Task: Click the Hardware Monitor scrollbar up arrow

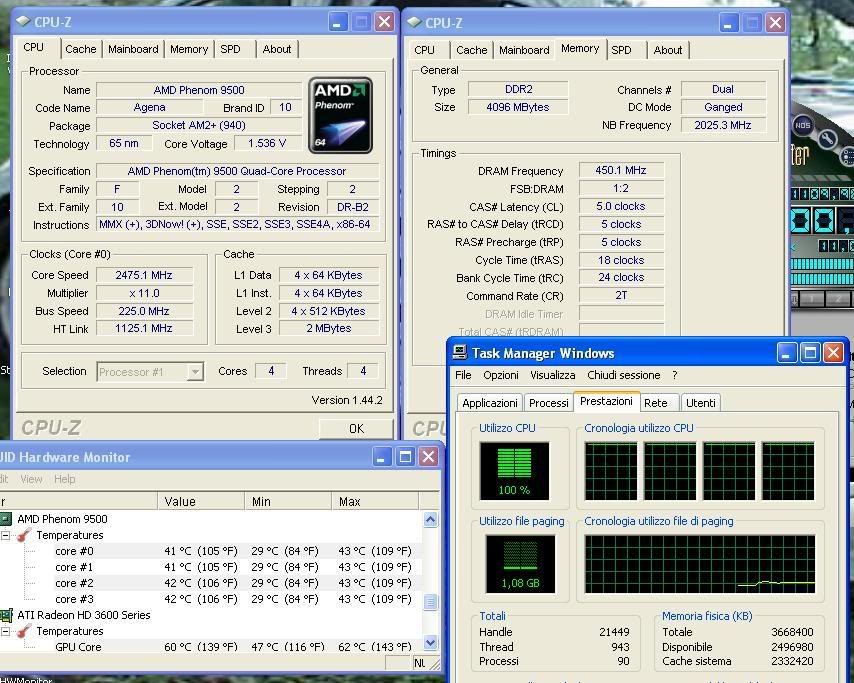Action: pyautogui.click(x=430, y=520)
